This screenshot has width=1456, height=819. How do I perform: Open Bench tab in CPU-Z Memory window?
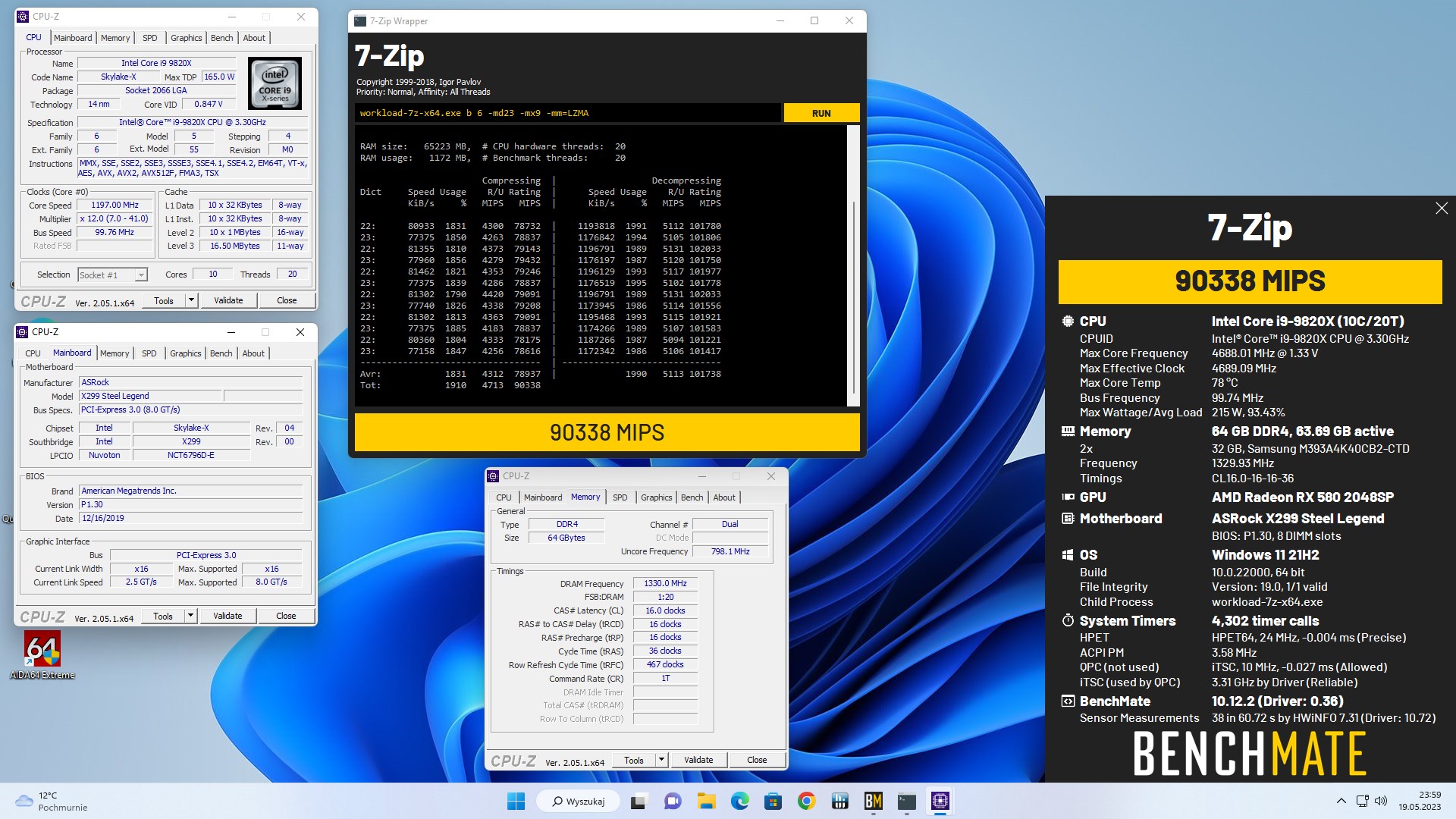[x=692, y=497]
